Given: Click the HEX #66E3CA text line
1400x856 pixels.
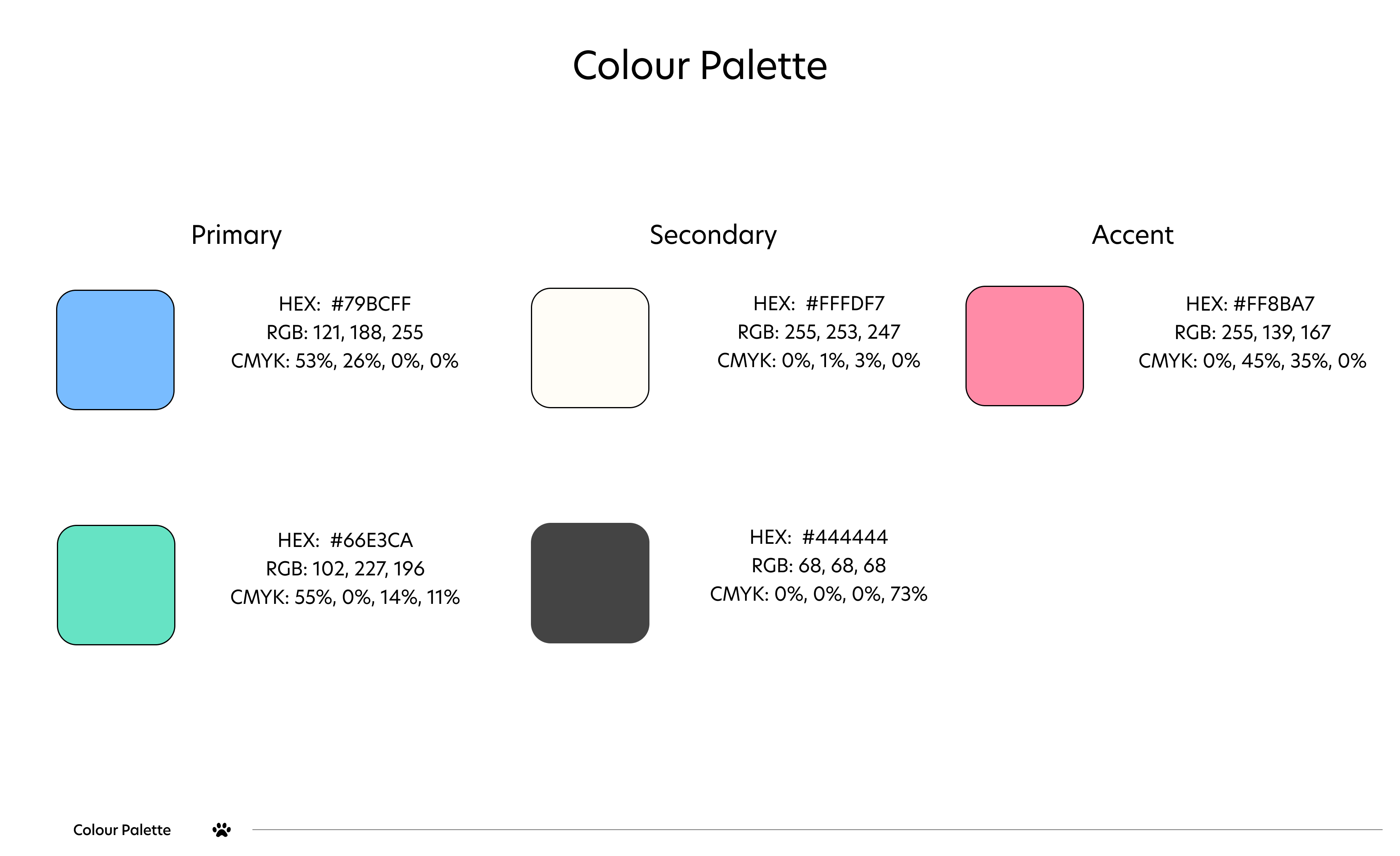Looking at the screenshot, I should click(x=344, y=540).
